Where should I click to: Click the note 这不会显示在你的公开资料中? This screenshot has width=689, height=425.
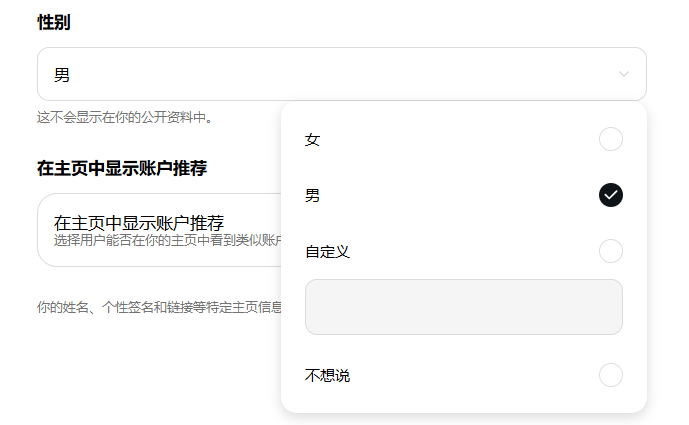[x=124, y=117]
